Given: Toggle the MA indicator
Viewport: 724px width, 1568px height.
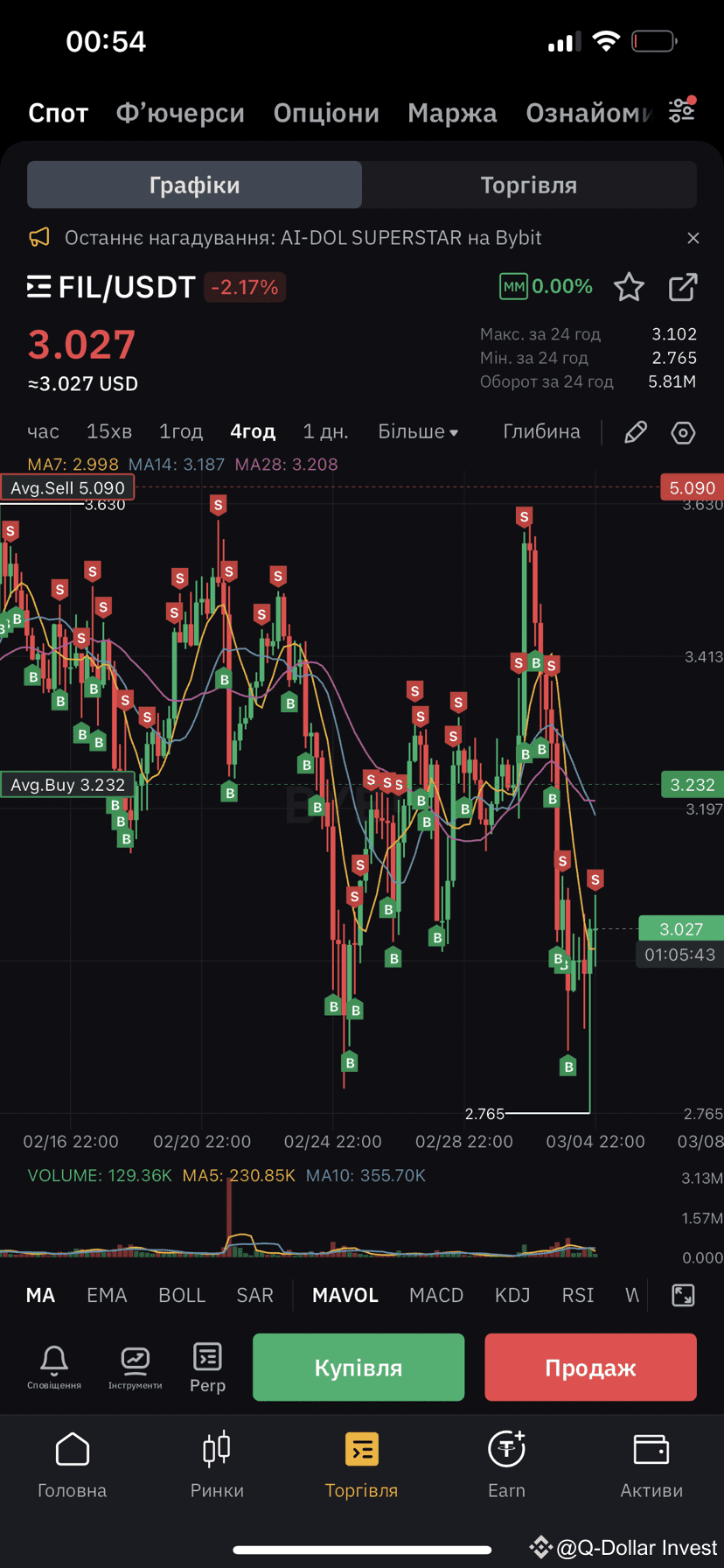Looking at the screenshot, I should pyautogui.click(x=40, y=1295).
